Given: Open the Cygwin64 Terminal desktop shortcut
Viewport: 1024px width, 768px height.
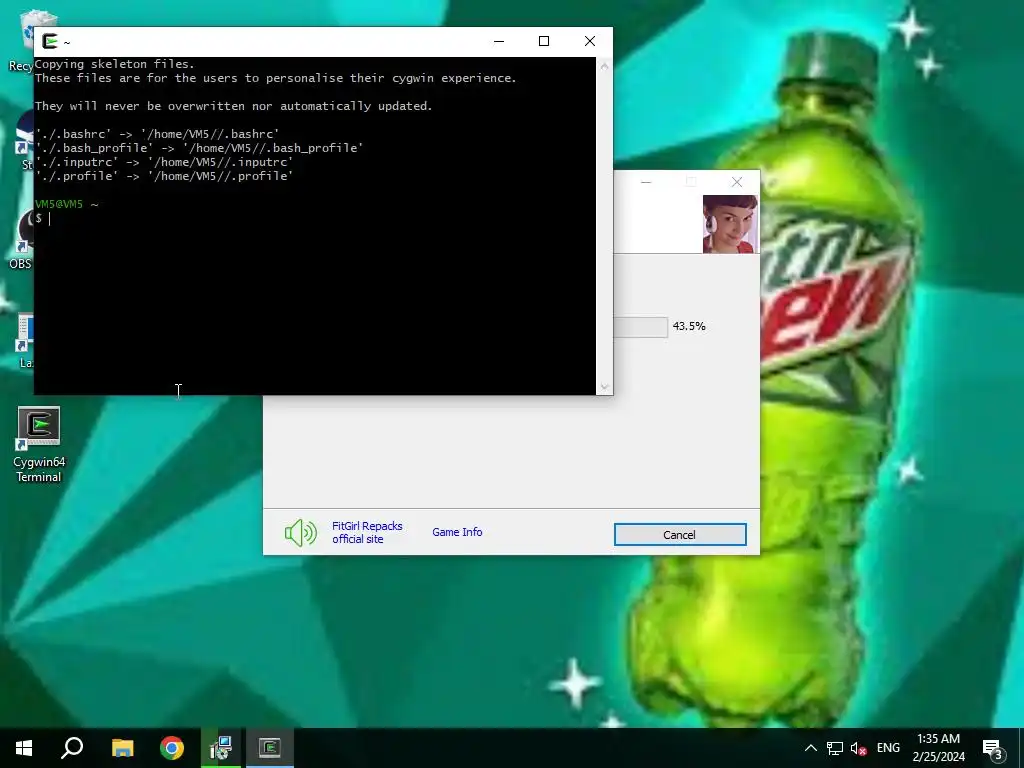Looking at the screenshot, I should tap(39, 444).
